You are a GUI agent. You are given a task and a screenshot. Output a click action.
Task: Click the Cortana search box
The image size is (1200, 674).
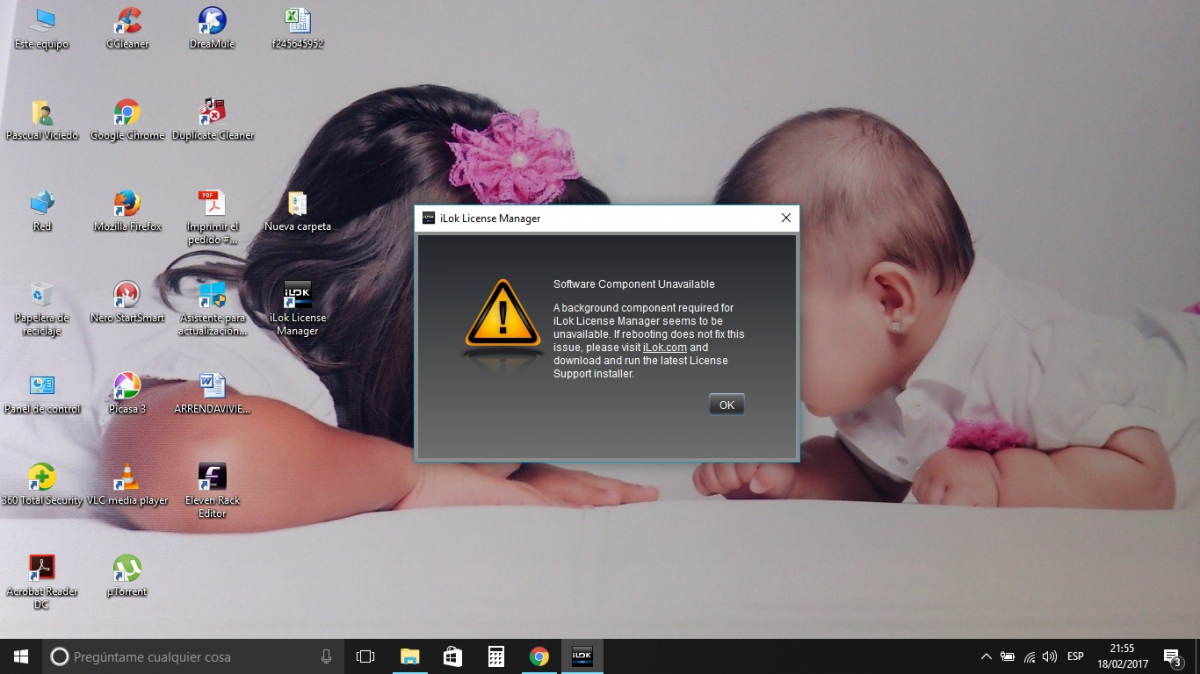(x=190, y=656)
